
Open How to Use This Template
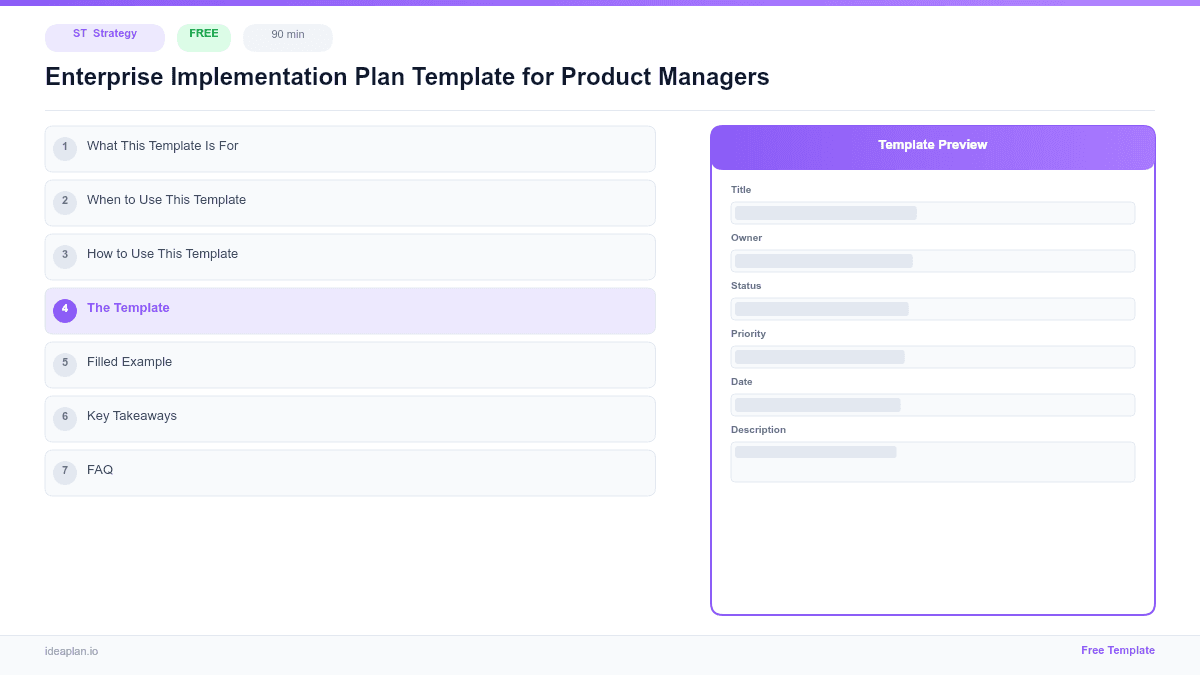tap(350, 256)
